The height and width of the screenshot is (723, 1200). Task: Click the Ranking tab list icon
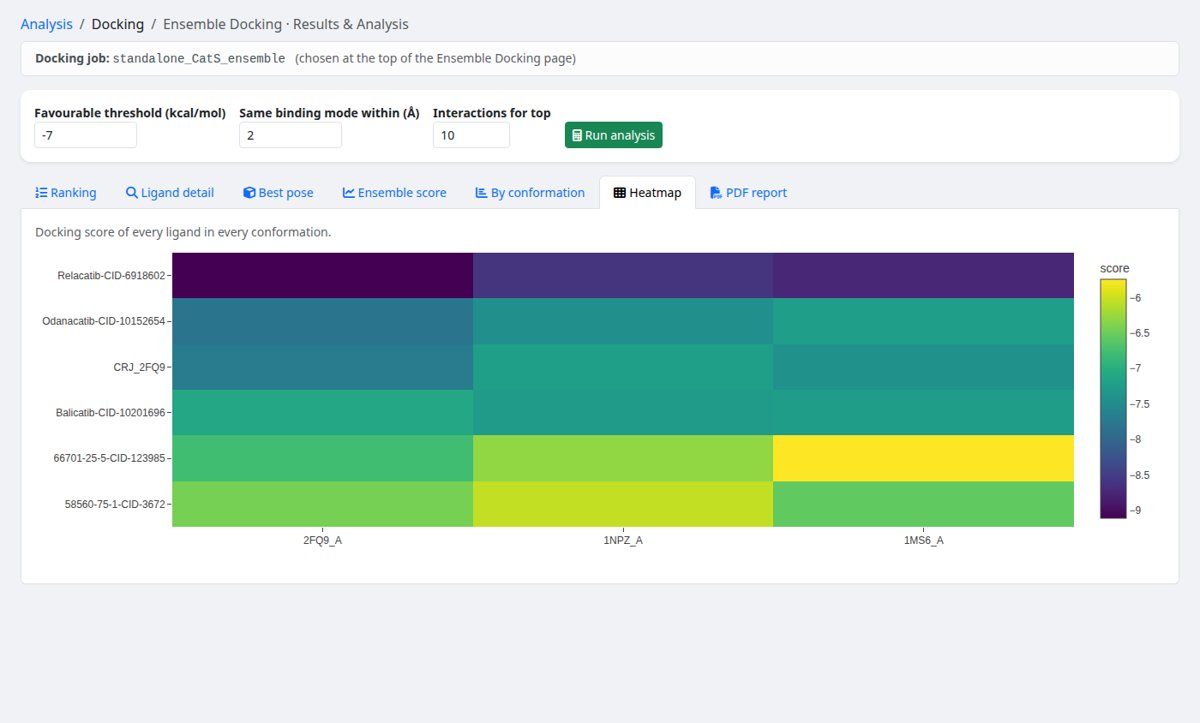tap(41, 193)
